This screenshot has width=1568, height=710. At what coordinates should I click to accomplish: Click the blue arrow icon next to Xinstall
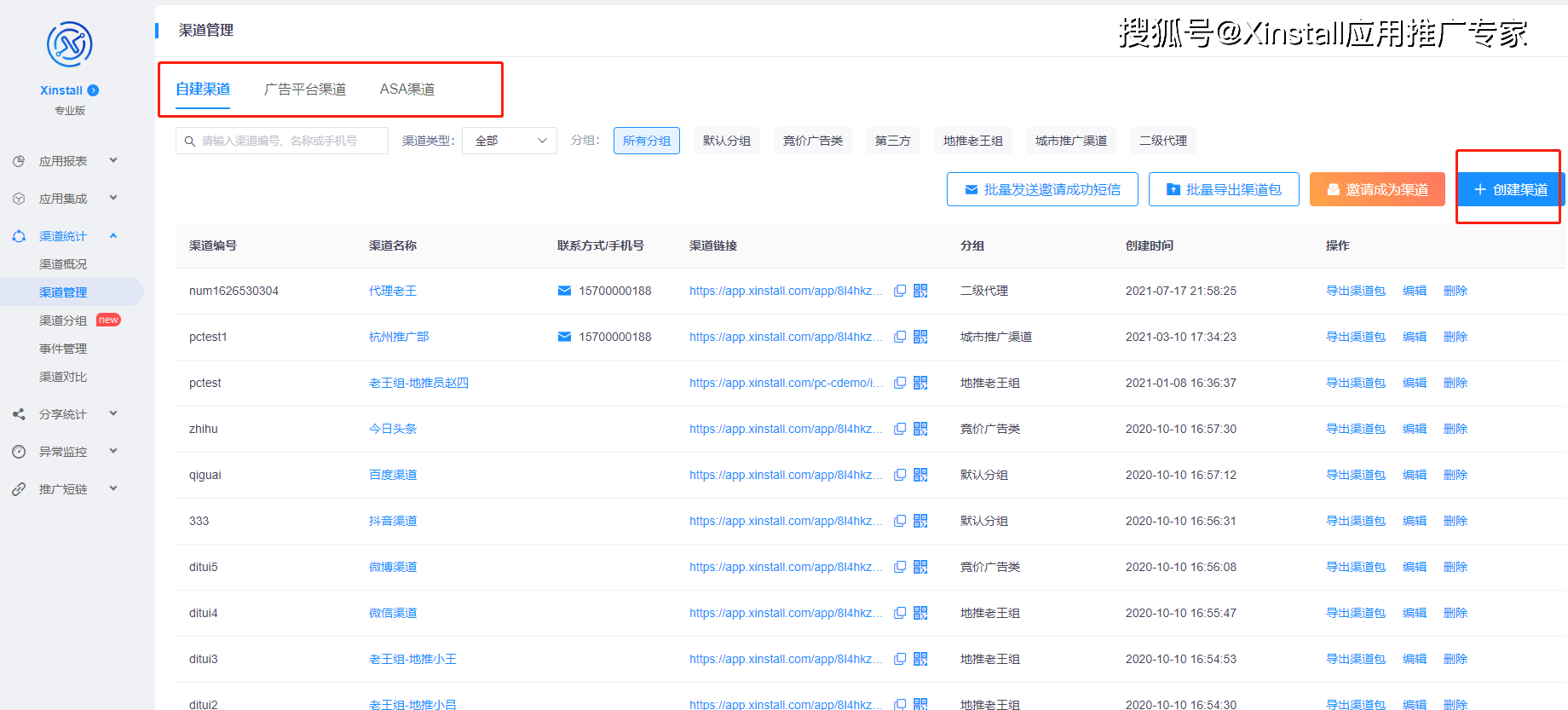click(94, 90)
